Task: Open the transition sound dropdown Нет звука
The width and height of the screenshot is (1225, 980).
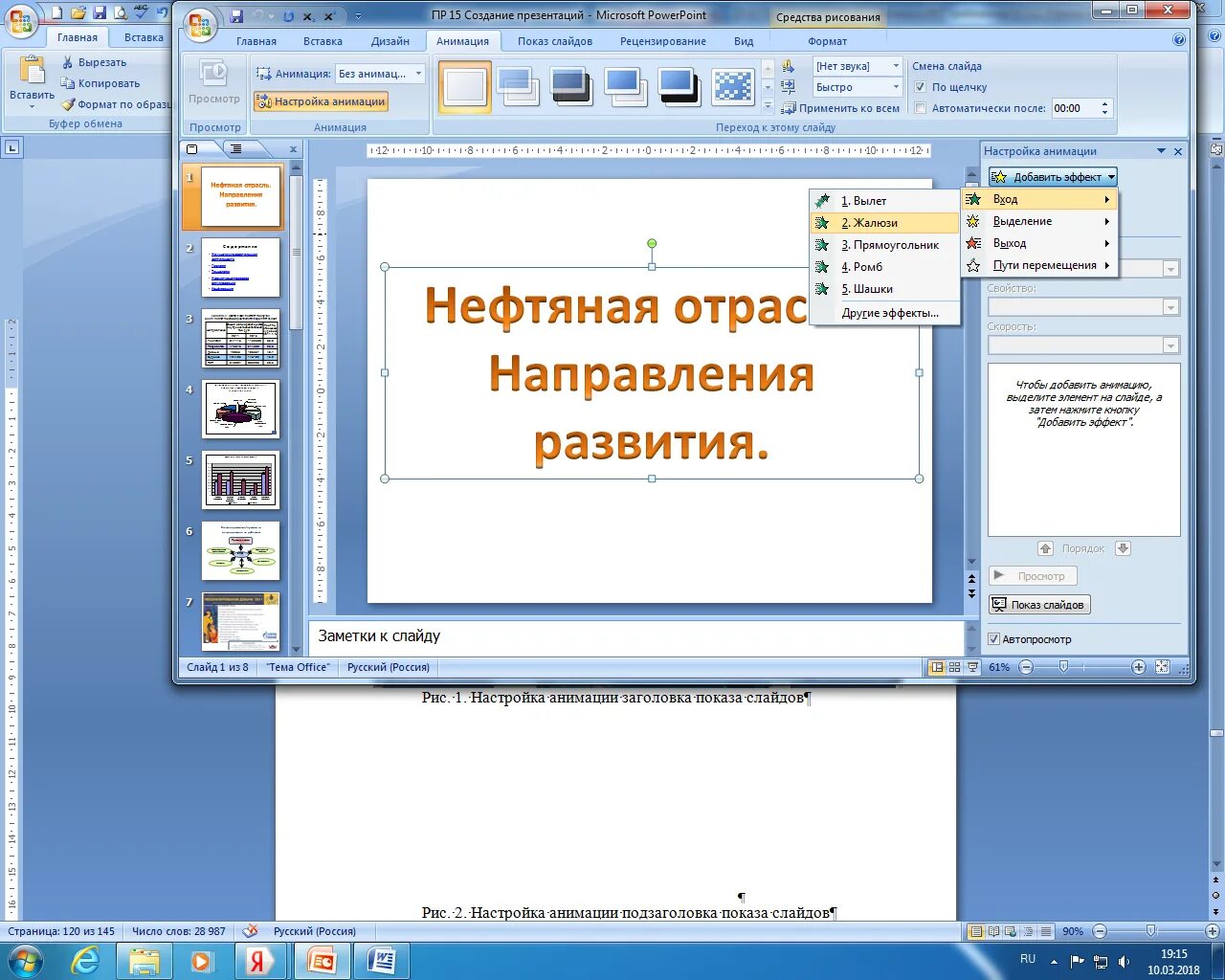Action: coord(857,66)
